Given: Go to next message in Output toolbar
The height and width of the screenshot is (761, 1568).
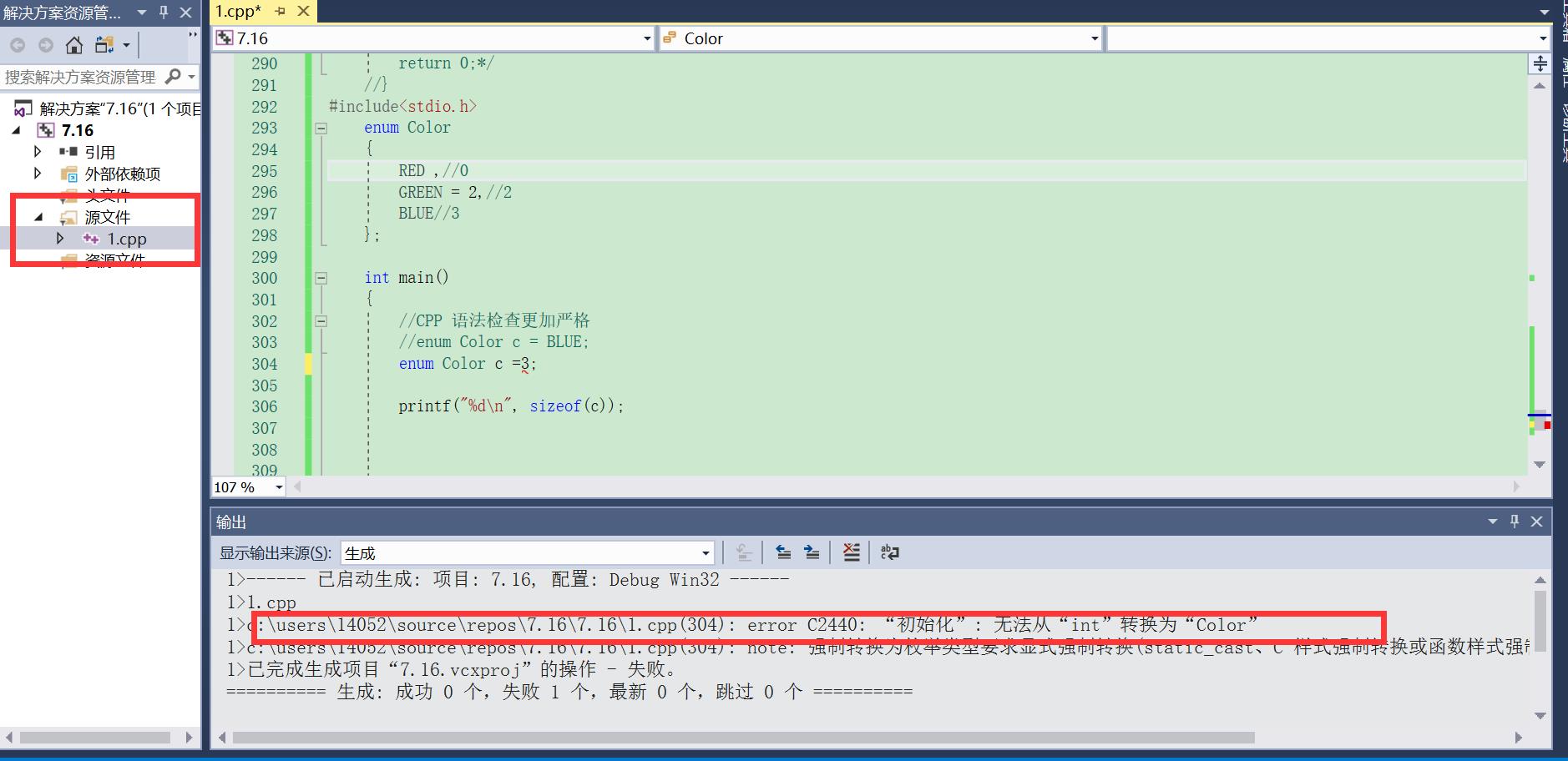Looking at the screenshot, I should pos(812,552).
